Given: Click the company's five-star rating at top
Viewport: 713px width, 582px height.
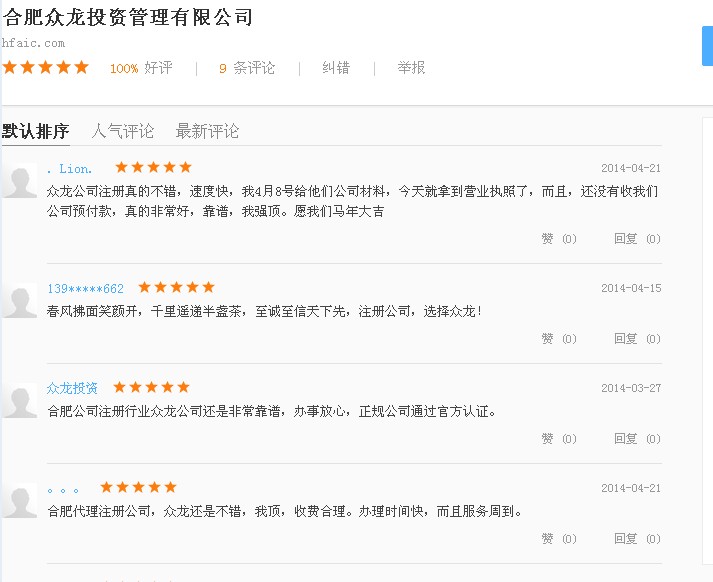Looking at the screenshot, I should (x=46, y=68).
